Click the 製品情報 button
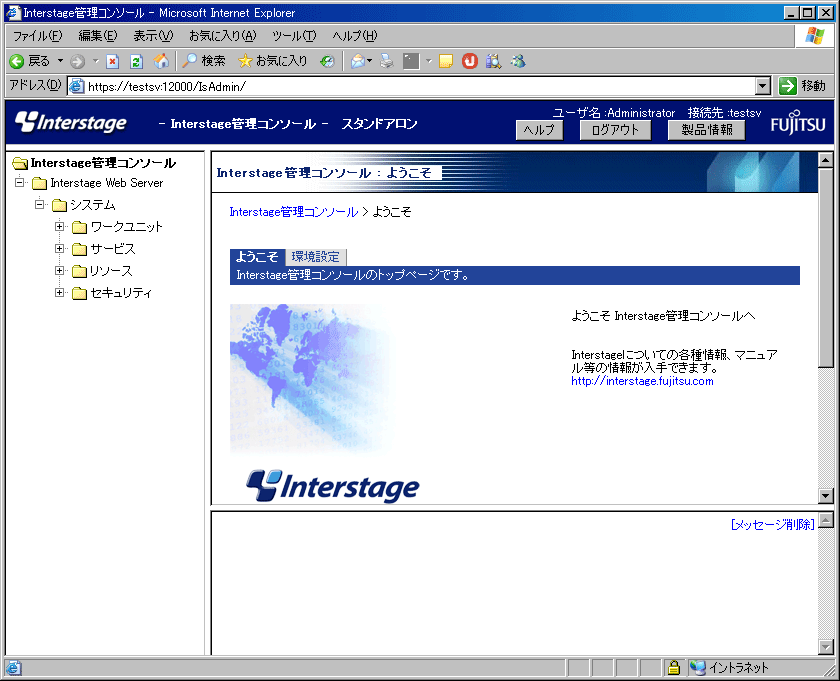 pyautogui.click(x=707, y=130)
